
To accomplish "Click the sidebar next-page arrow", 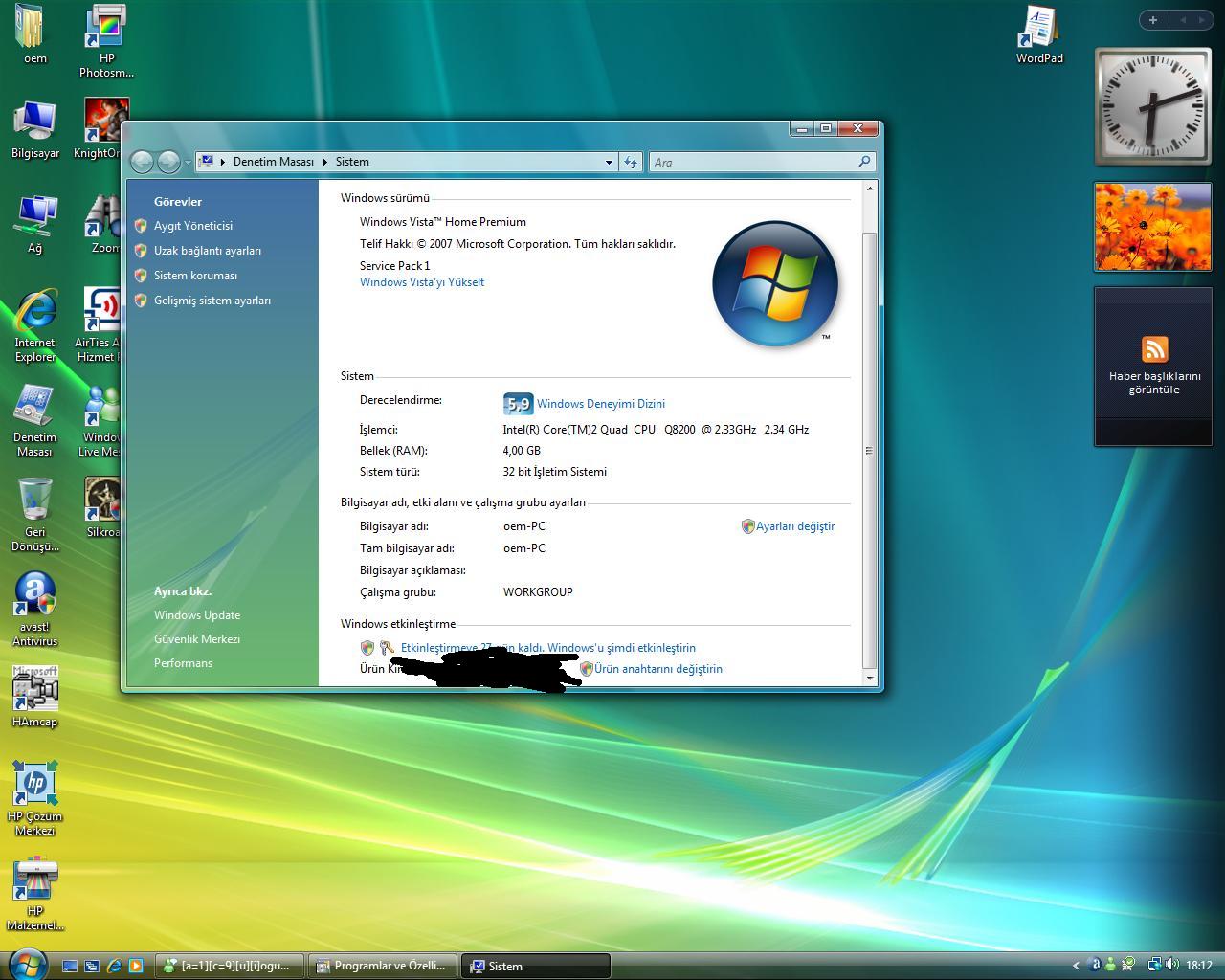I will [x=1201, y=20].
